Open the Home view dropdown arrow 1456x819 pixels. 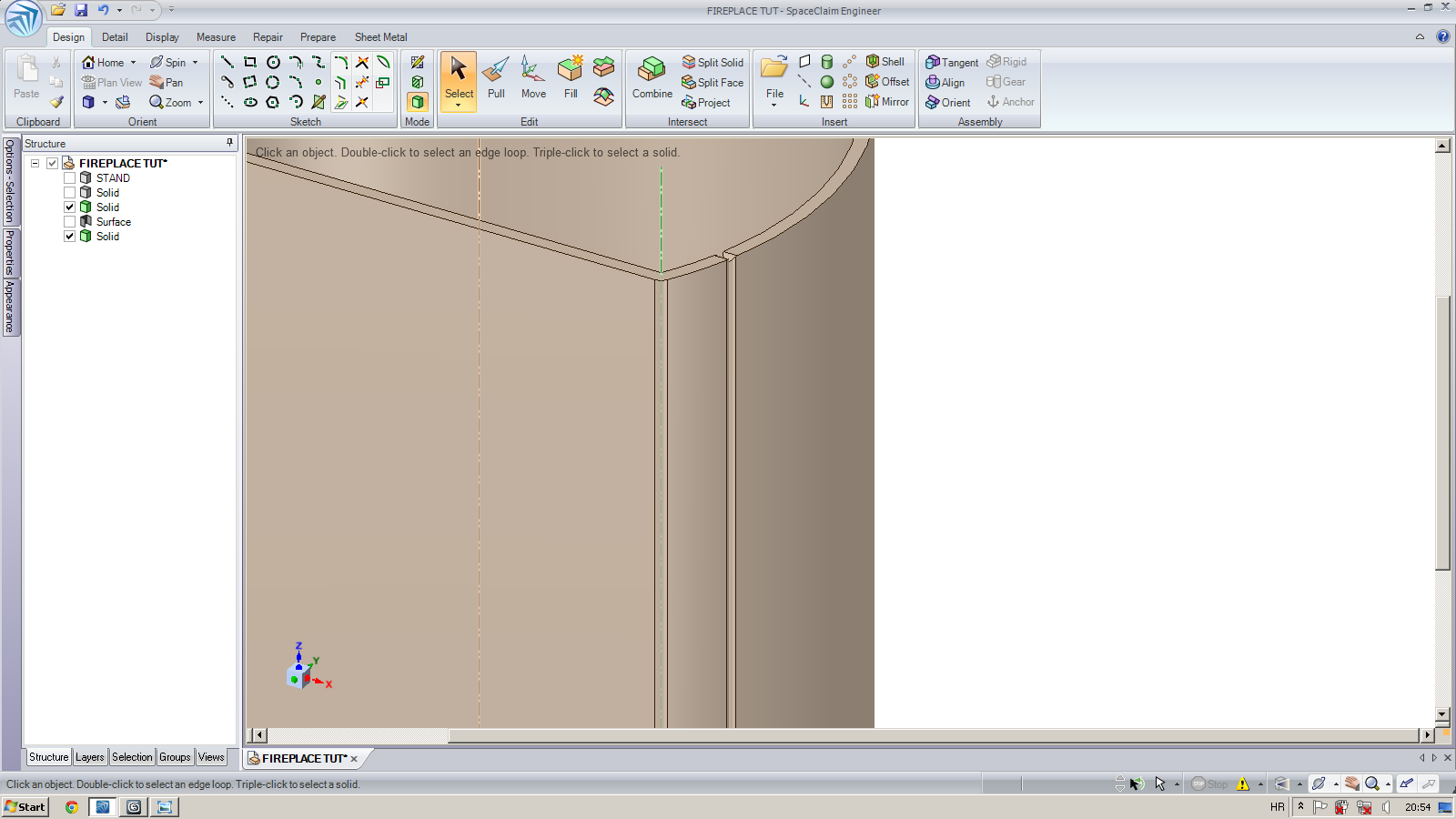[x=133, y=63]
